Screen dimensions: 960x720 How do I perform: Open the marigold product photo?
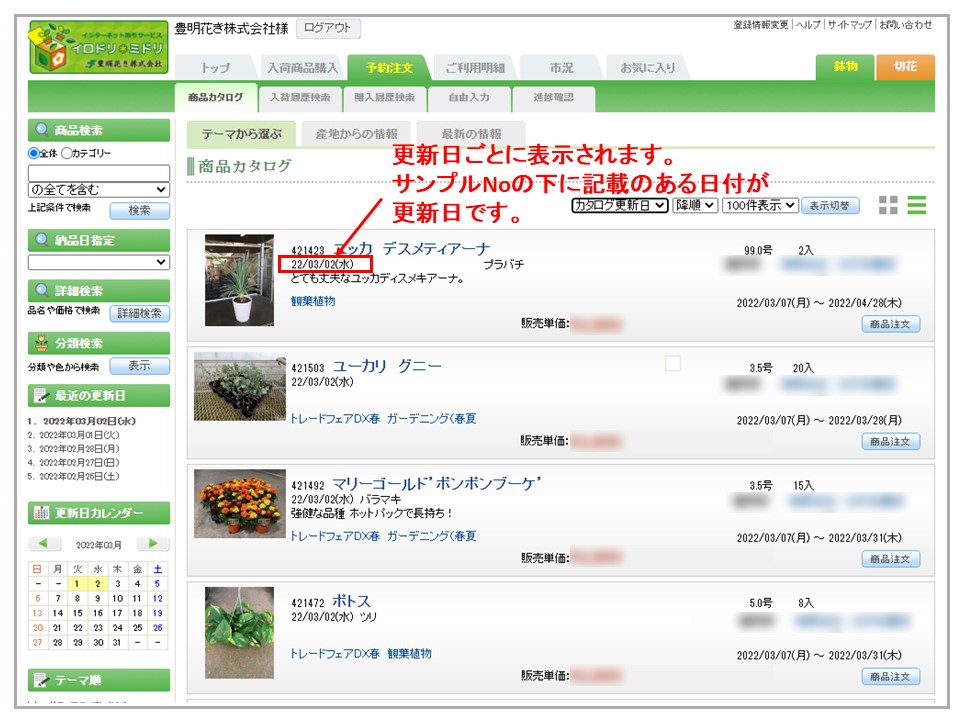point(239,502)
